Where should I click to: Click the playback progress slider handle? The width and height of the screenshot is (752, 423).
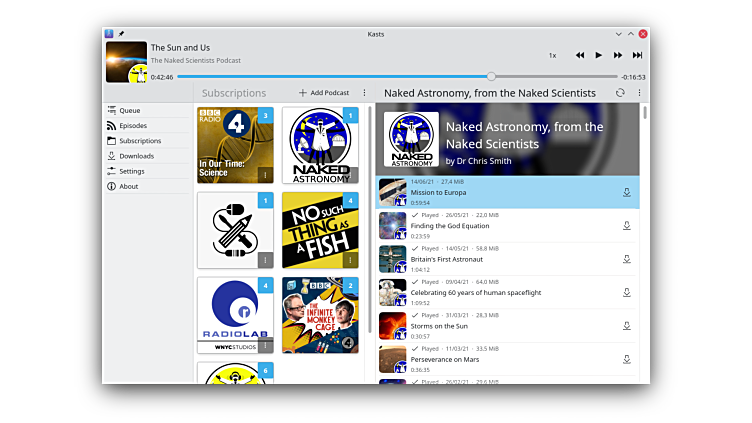[x=491, y=76]
